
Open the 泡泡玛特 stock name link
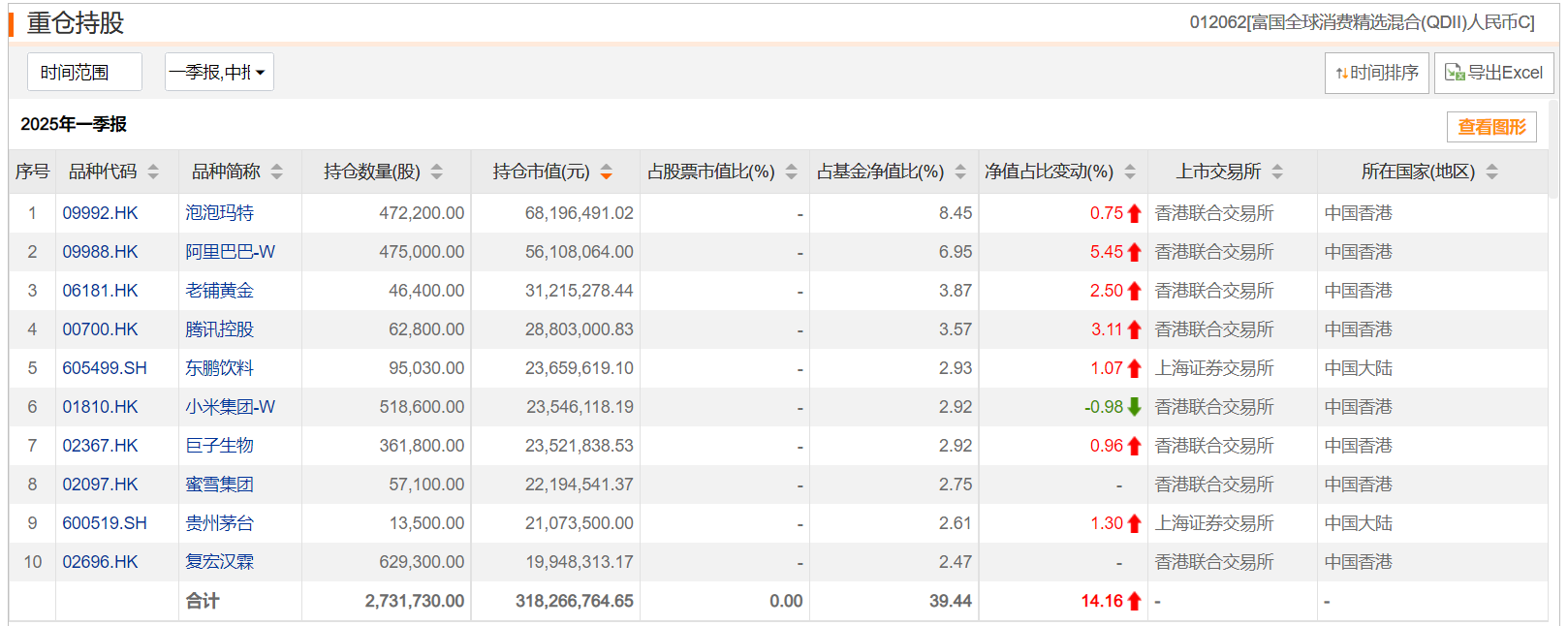click(220, 213)
